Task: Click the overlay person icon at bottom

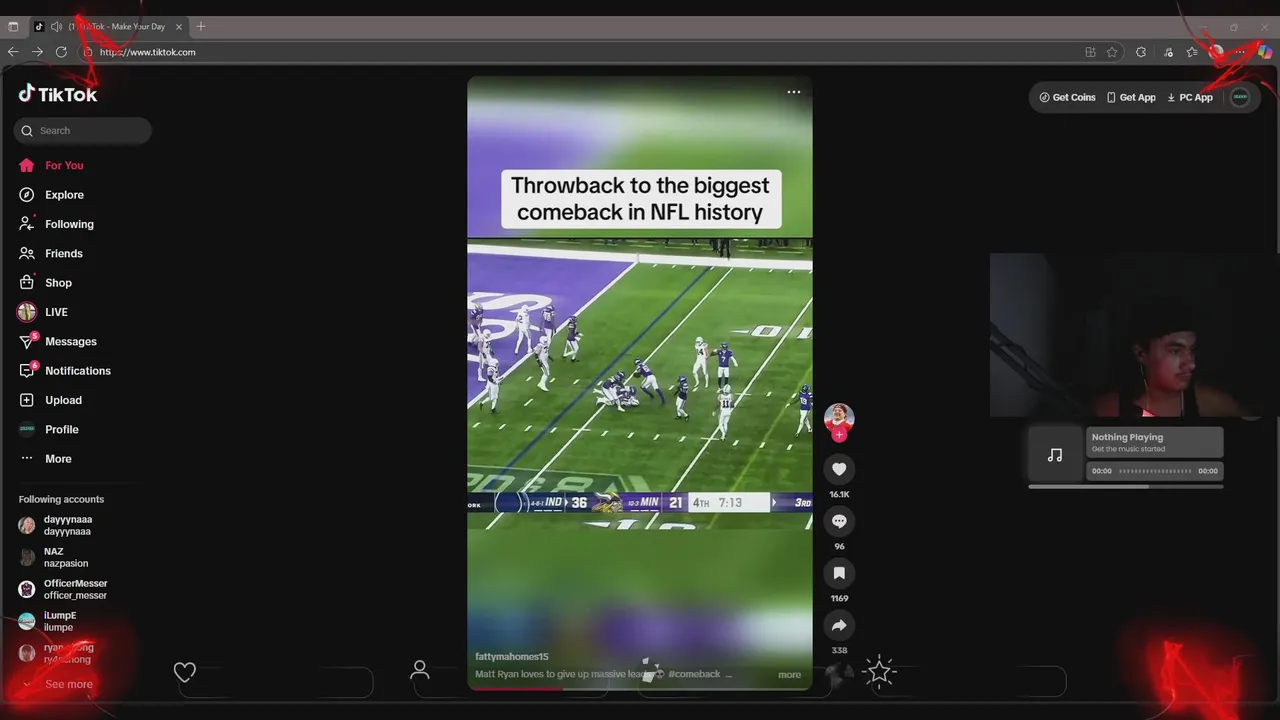Action: tap(420, 670)
